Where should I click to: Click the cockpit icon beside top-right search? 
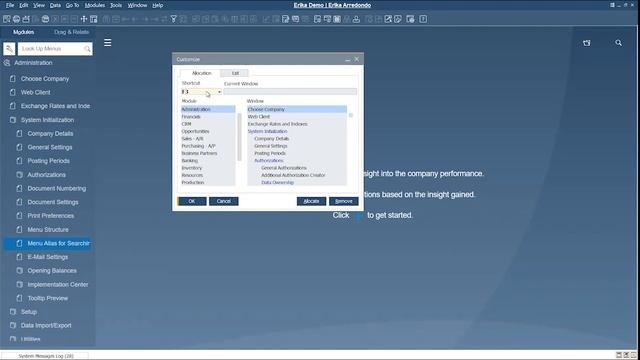587,43
